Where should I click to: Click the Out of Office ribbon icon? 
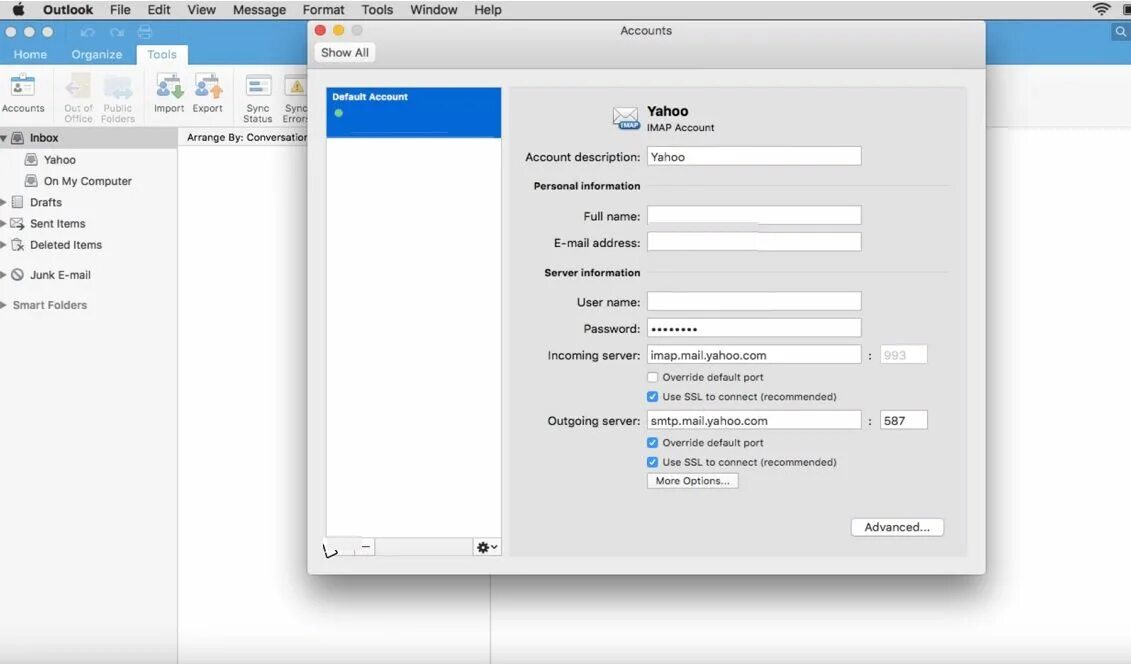[78, 97]
